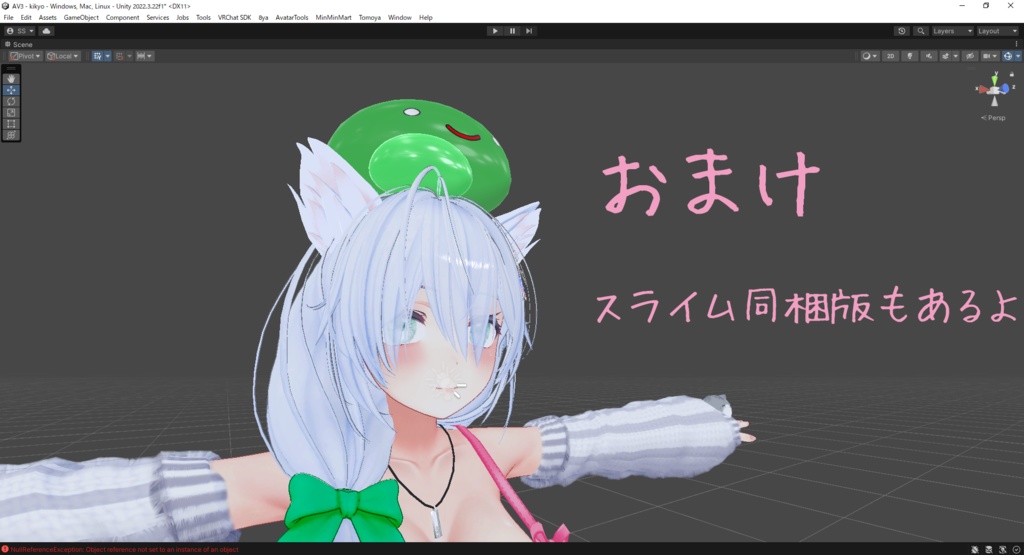The width and height of the screenshot is (1024, 555).
Task: Click the cache server status icon
Action: 989,550
